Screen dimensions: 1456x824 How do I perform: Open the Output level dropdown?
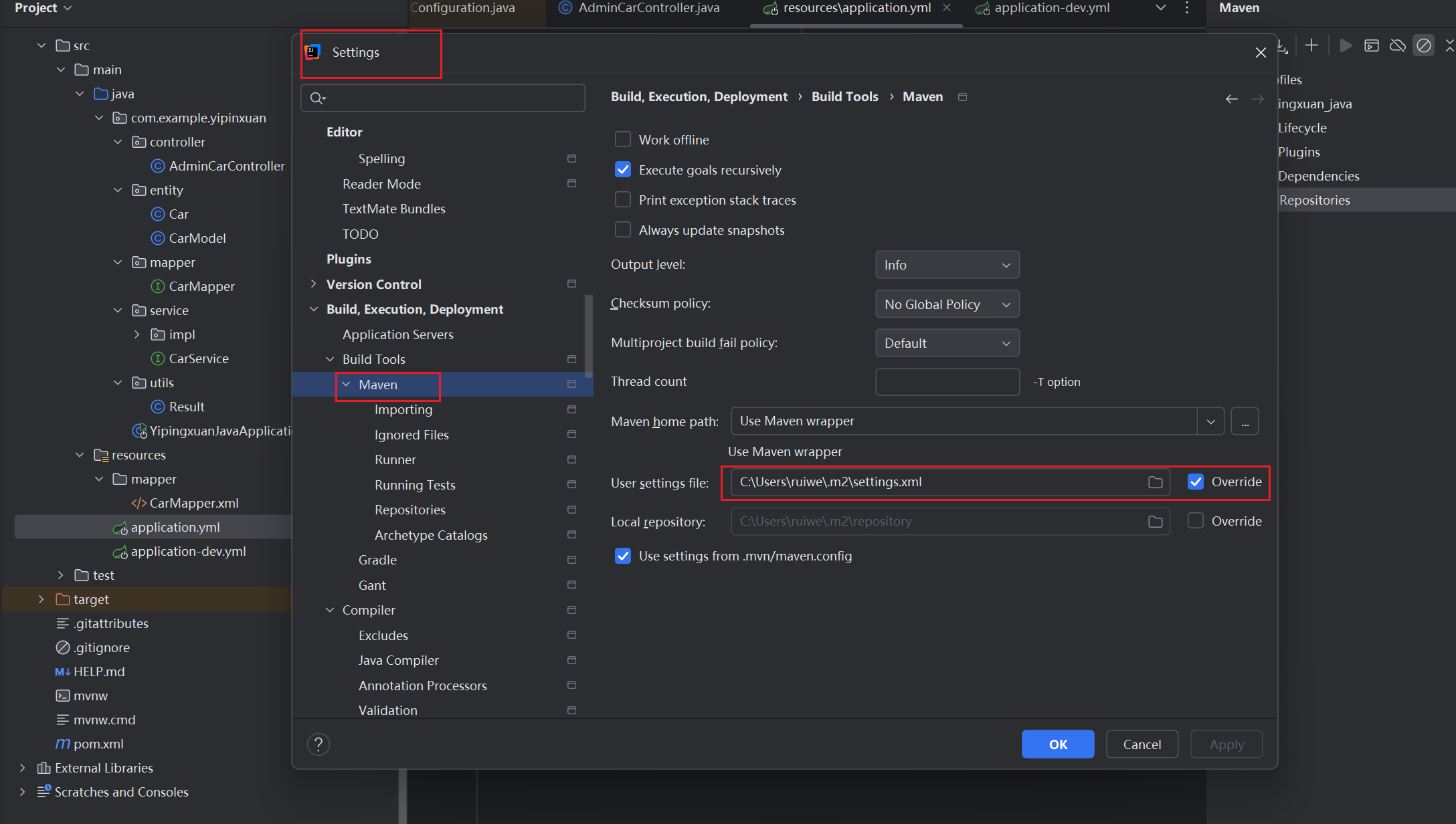pos(947,265)
